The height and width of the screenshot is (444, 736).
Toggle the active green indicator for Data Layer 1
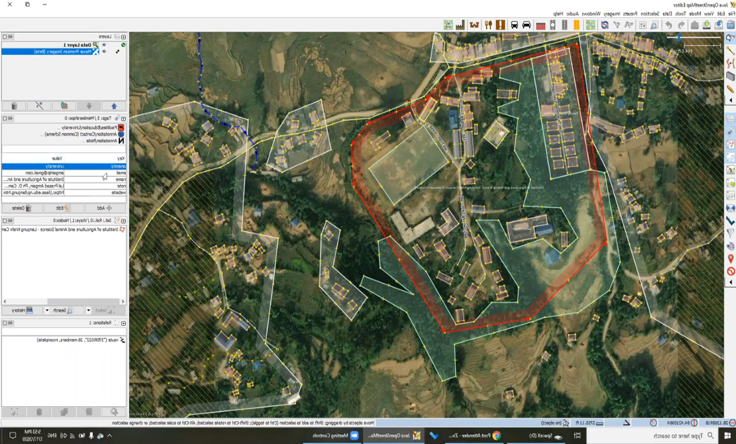123,45
